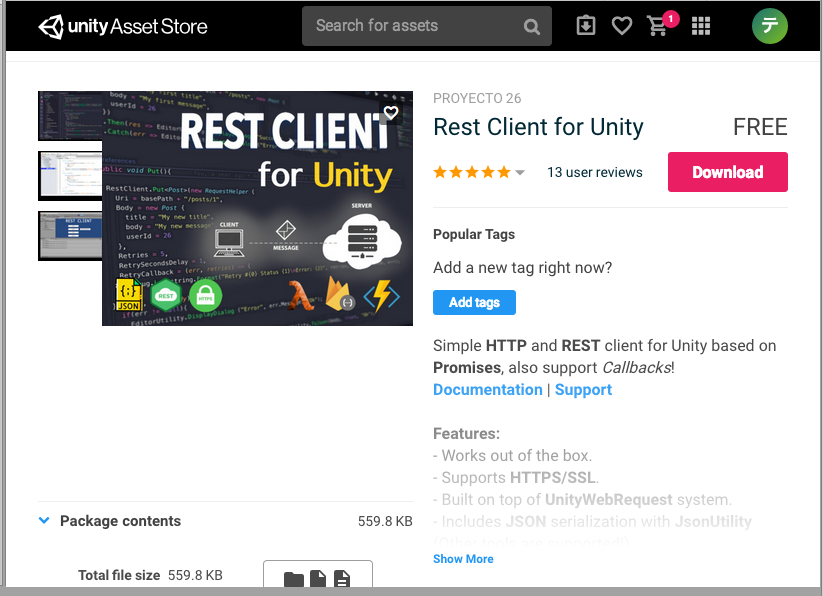The height and width of the screenshot is (596, 823).
Task: Open the Support link
Action: (x=583, y=390)
